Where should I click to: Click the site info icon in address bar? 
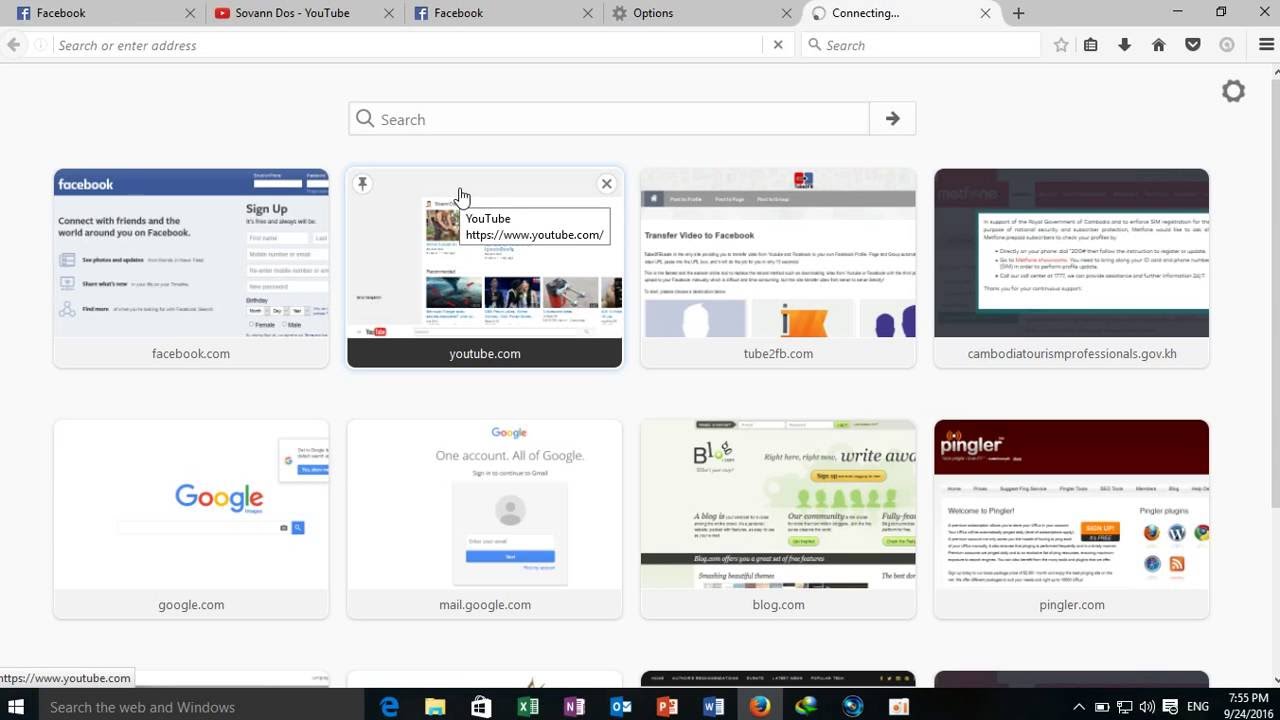pyautogui.click(x=40, y=45)
